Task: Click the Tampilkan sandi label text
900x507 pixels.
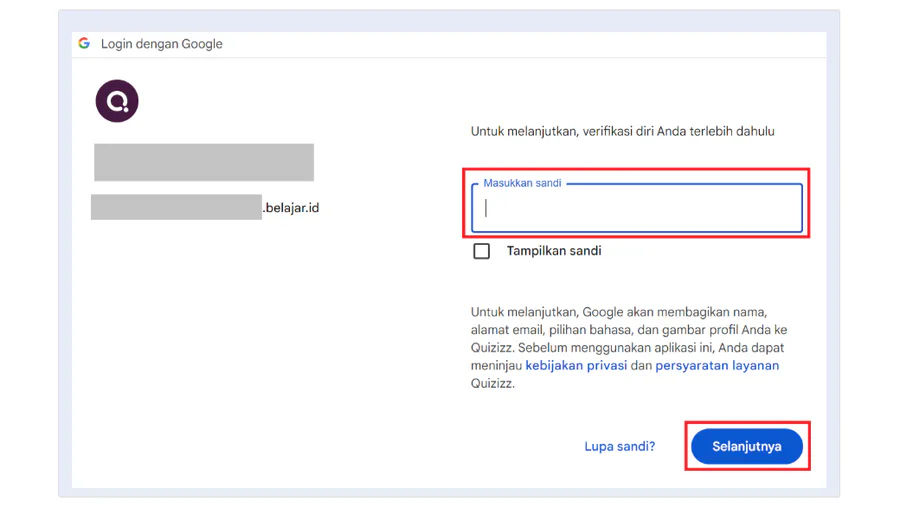Action: (553, 251)
